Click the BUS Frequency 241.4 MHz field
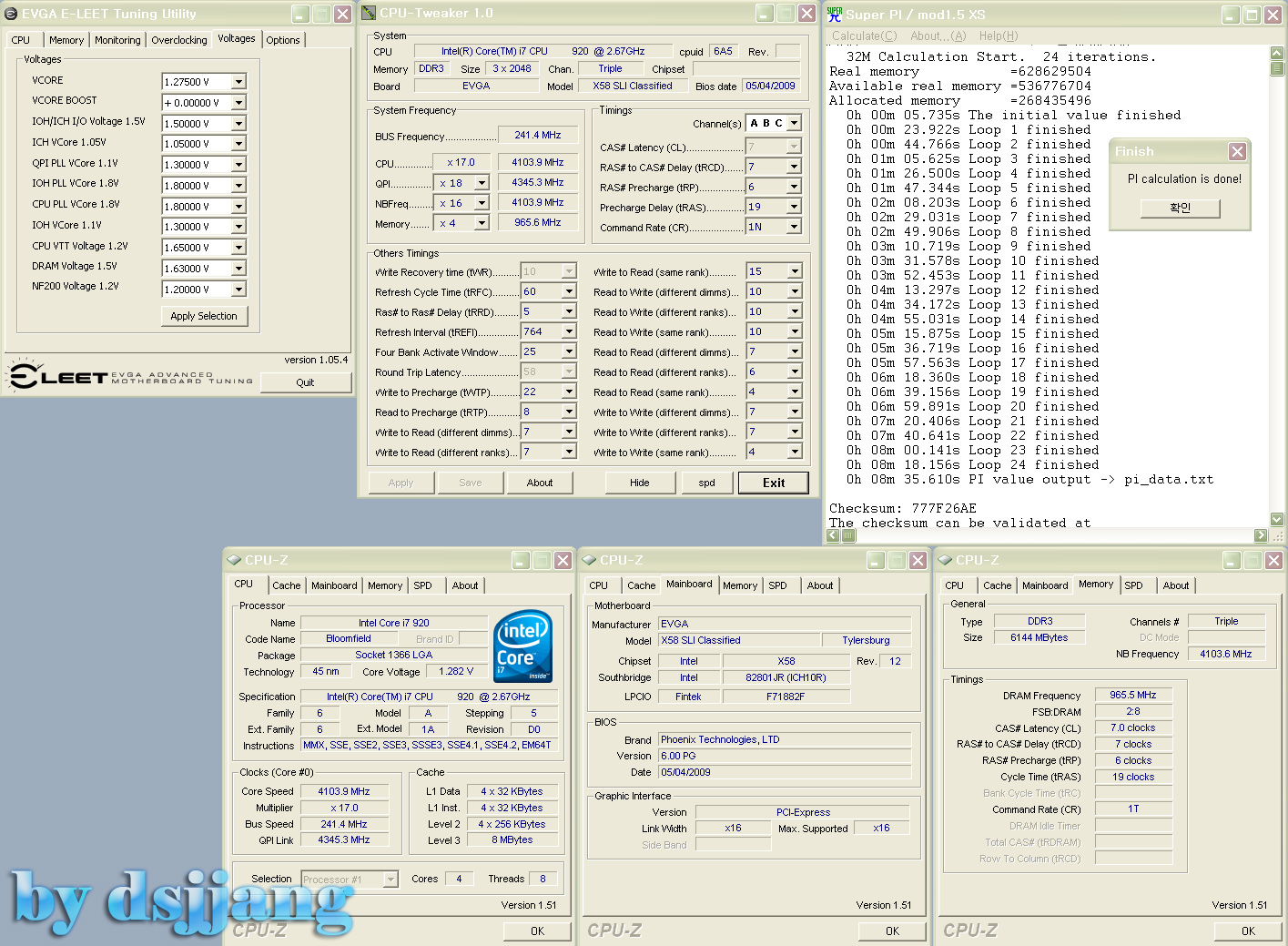Screen dimensions: 1288x946 537,135
